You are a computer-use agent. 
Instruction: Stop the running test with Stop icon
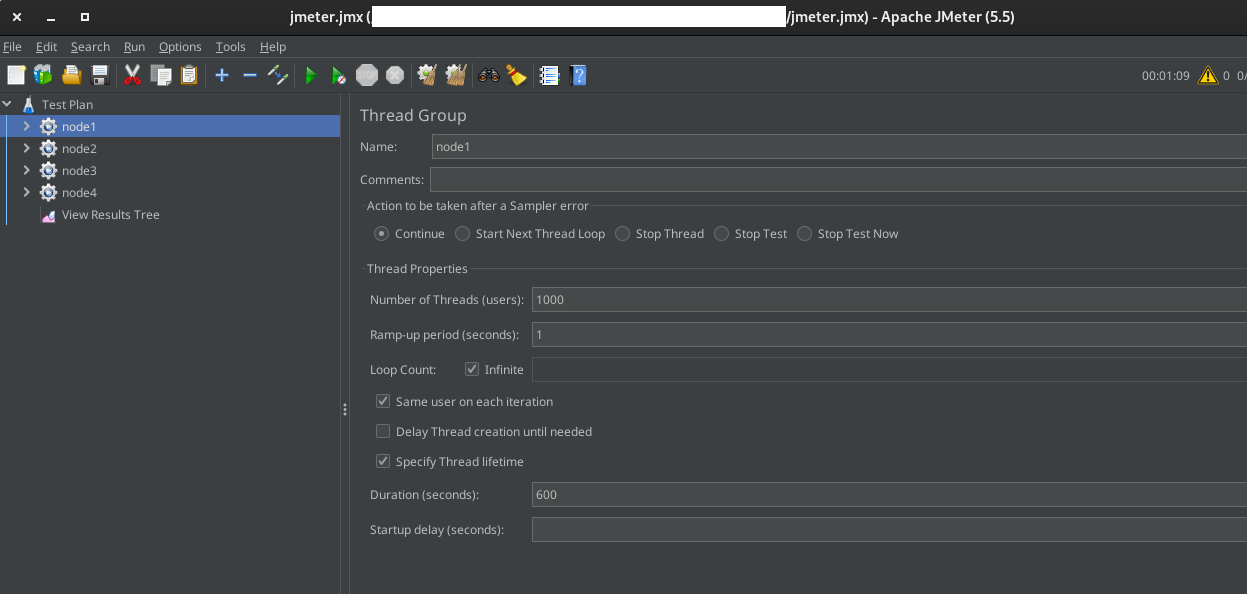tap(367, 75)
